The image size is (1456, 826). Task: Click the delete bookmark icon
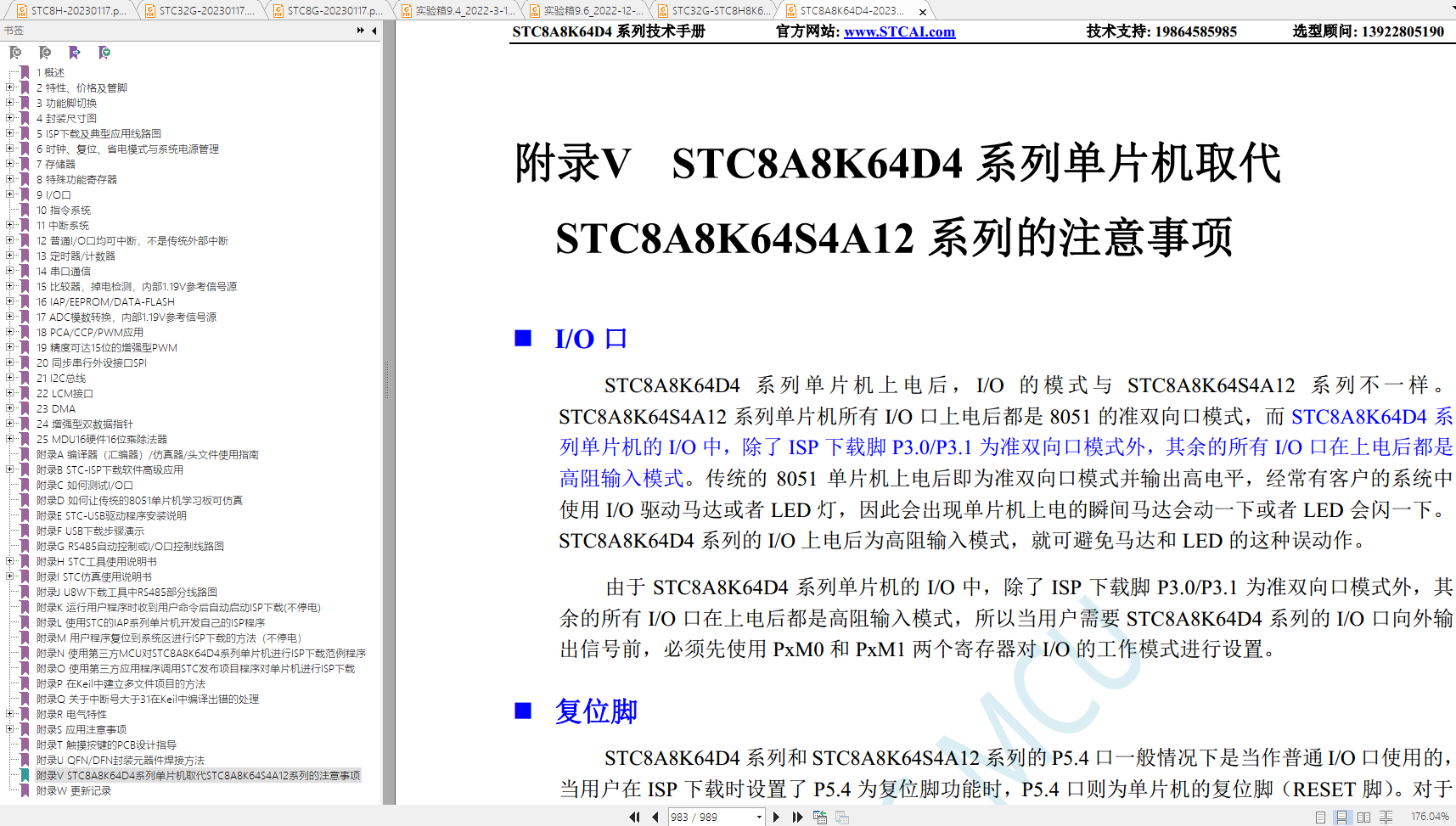(15, 53)
